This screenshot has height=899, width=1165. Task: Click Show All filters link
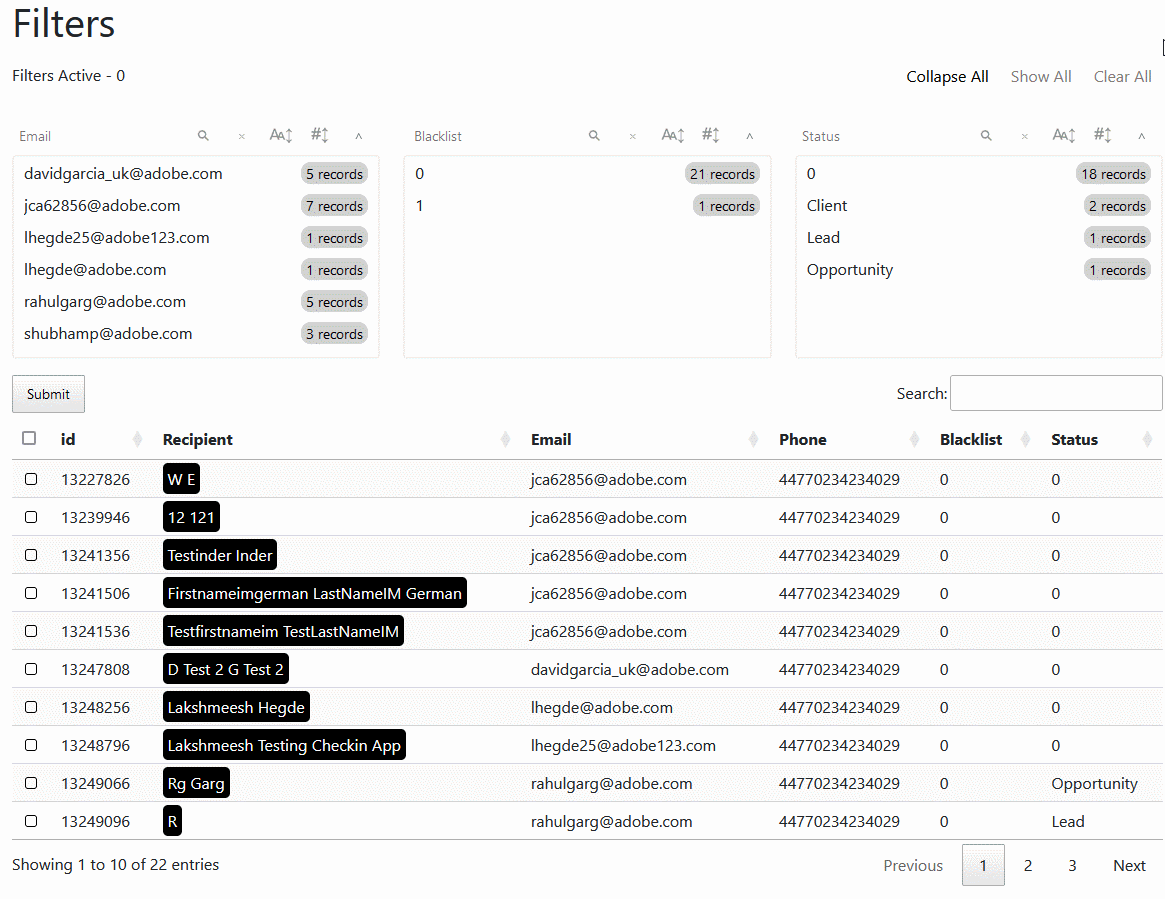pyautogui.click(x=1040, y=77)
